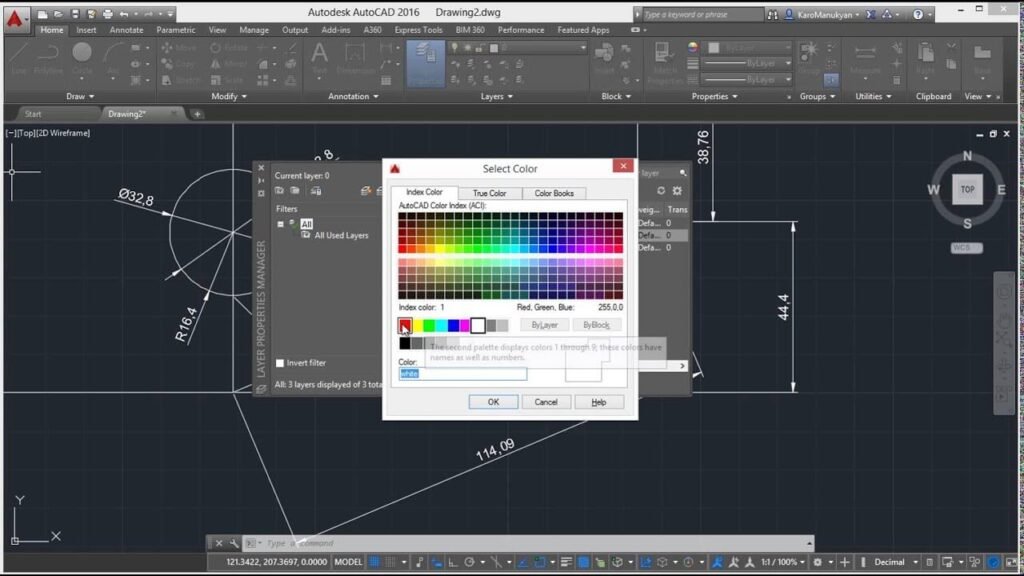Click the new drawing tab plus icon
This screenshot has width=1024, height=576.
click(197, 114)
